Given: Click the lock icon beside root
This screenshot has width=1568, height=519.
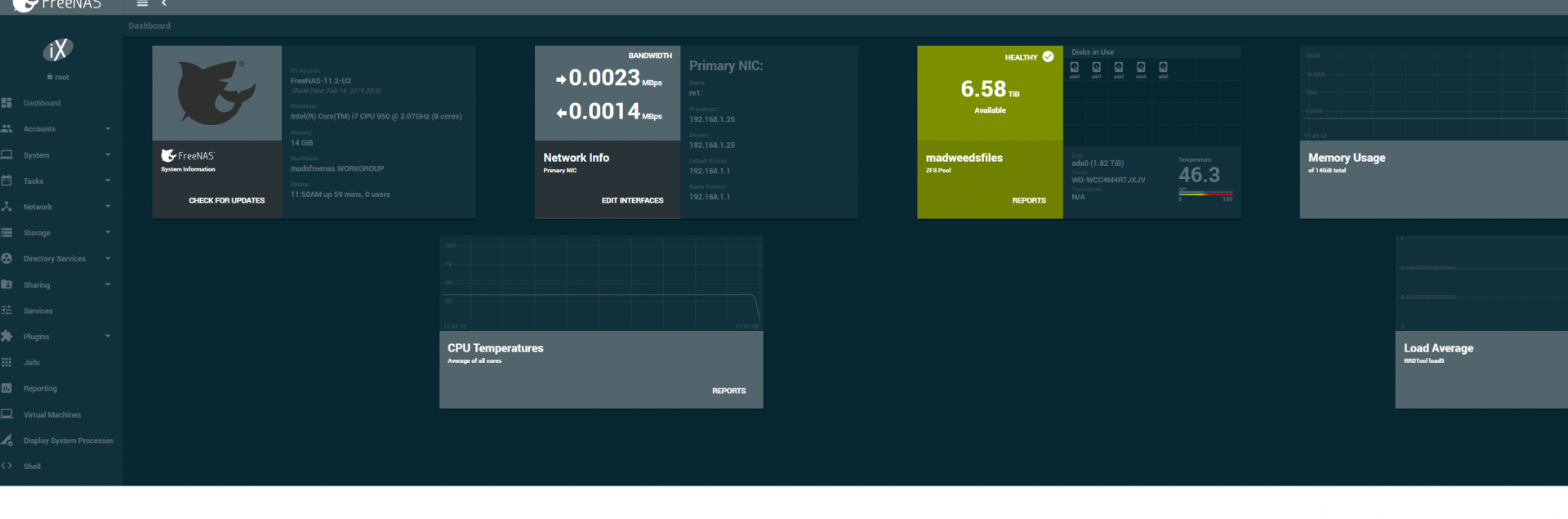Looking at the screenshot, I should tap(50, 77).
